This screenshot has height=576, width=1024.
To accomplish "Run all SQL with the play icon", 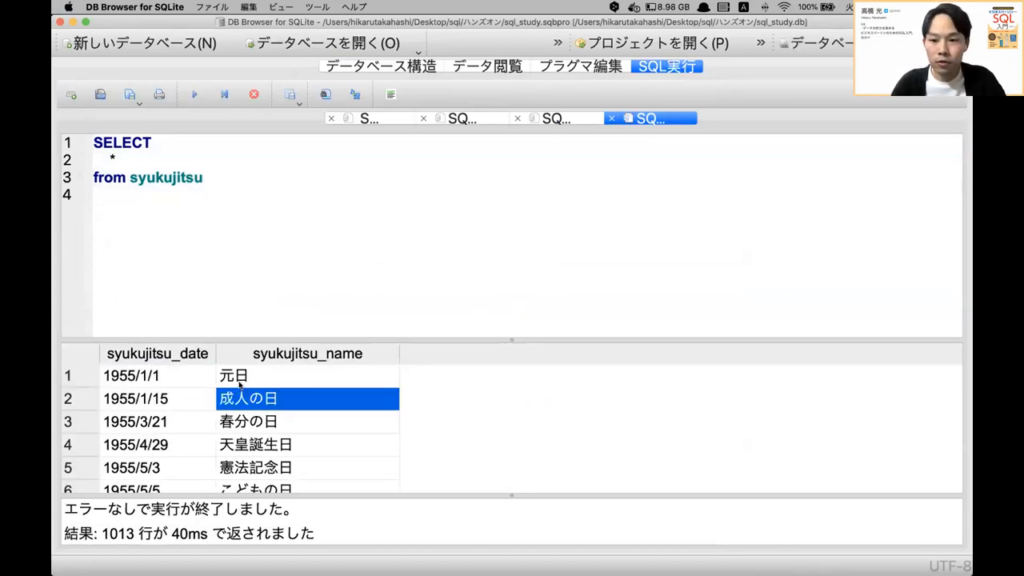I will point(195,95).
